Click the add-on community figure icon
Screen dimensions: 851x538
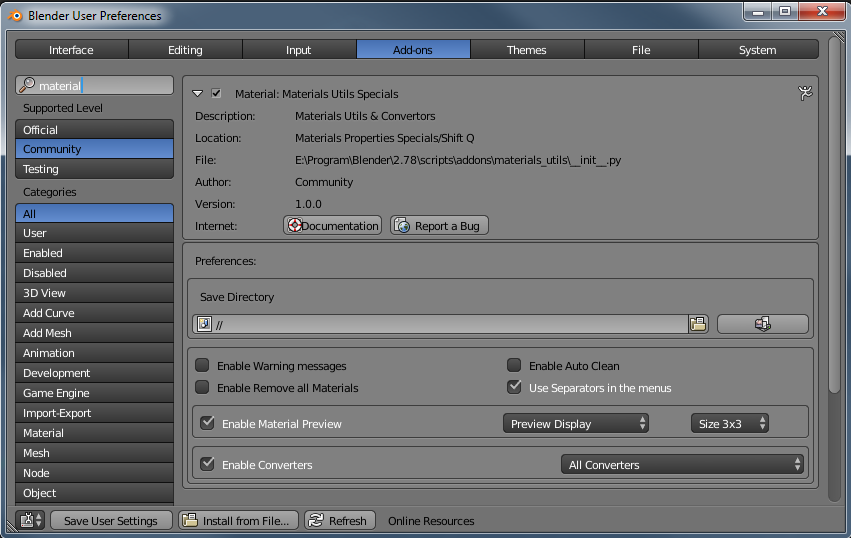tap(805, 93)
